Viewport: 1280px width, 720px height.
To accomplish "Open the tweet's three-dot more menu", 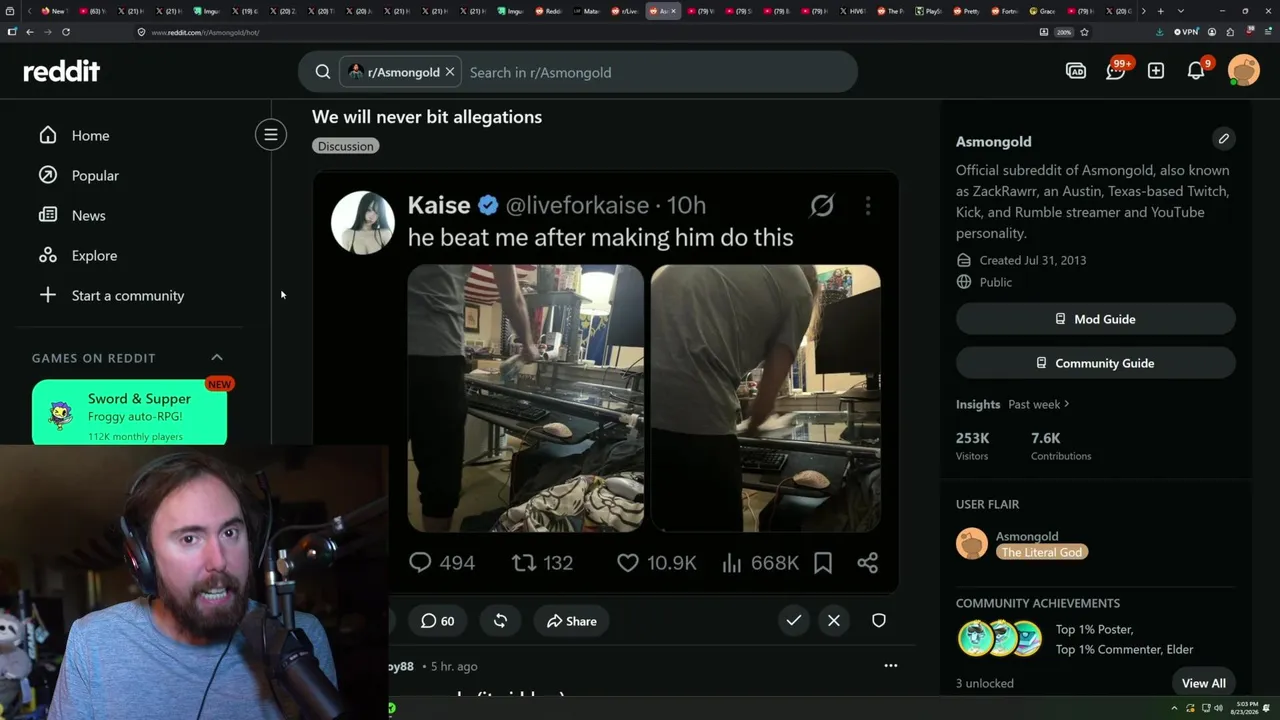I will coord(868,205).
